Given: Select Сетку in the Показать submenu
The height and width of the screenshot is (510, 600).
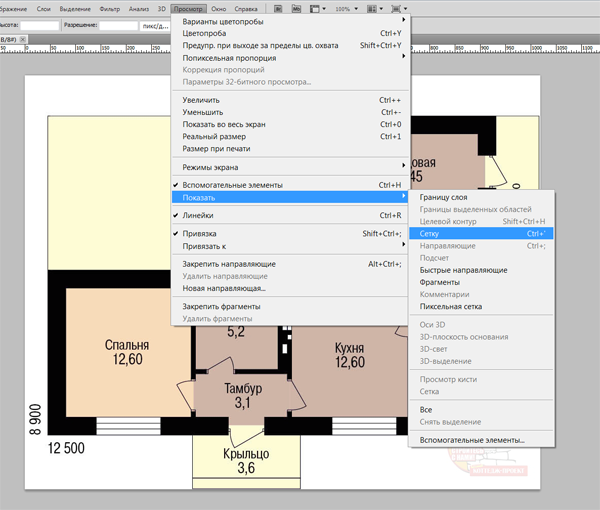Looking at the screenshot, I should [430, 233].
